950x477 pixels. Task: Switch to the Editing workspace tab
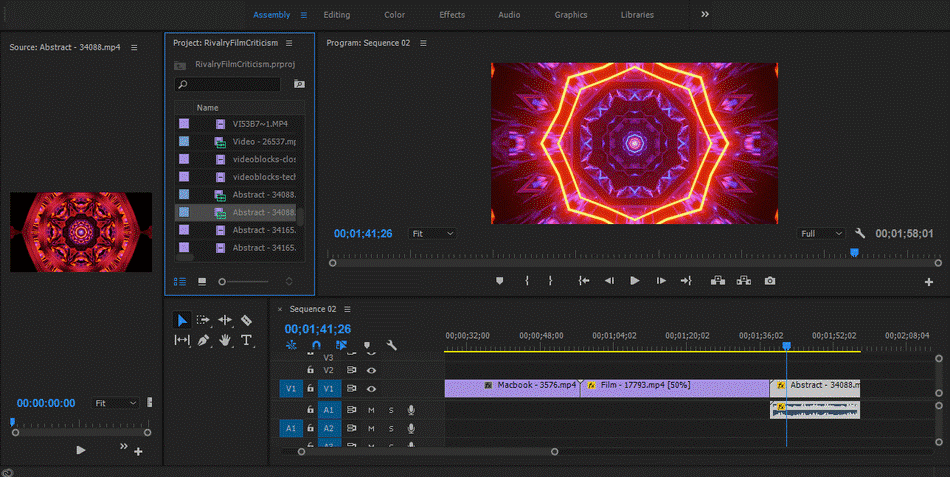[336, 15]
